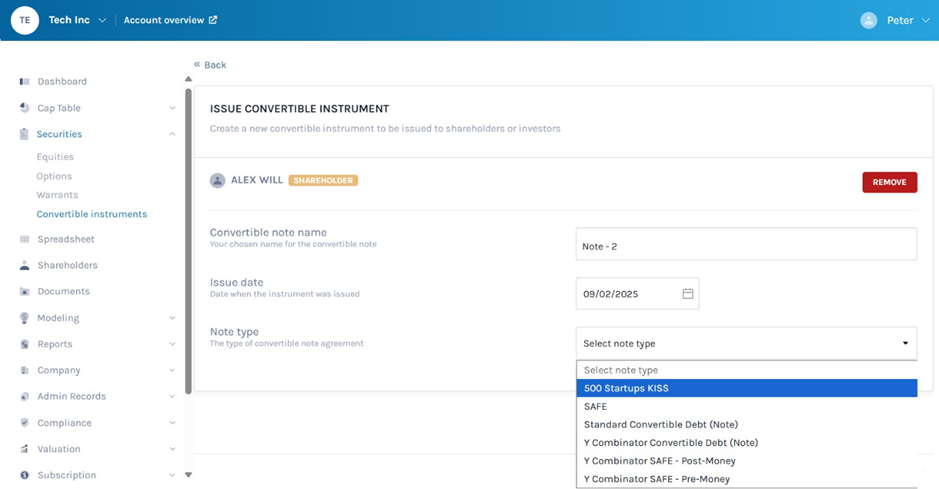Image resolution: width=939 pixels, height=489 pixels.
Task: Open the calendar icon in Issue date
Action: click(x=688, y=294)
